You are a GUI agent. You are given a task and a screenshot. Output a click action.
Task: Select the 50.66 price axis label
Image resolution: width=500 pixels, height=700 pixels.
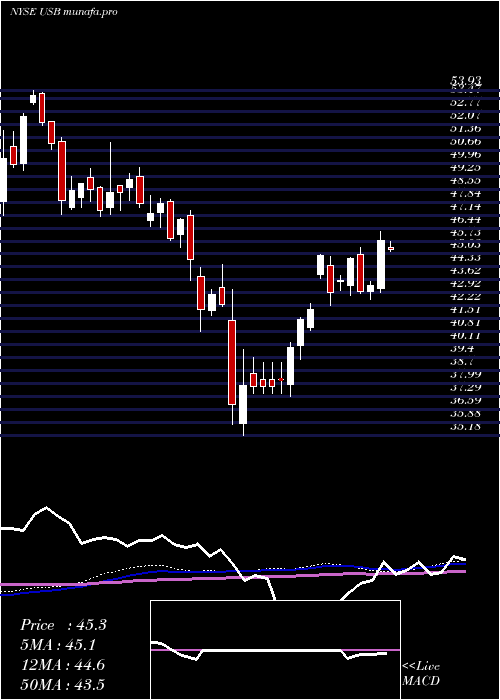[466, 142]
